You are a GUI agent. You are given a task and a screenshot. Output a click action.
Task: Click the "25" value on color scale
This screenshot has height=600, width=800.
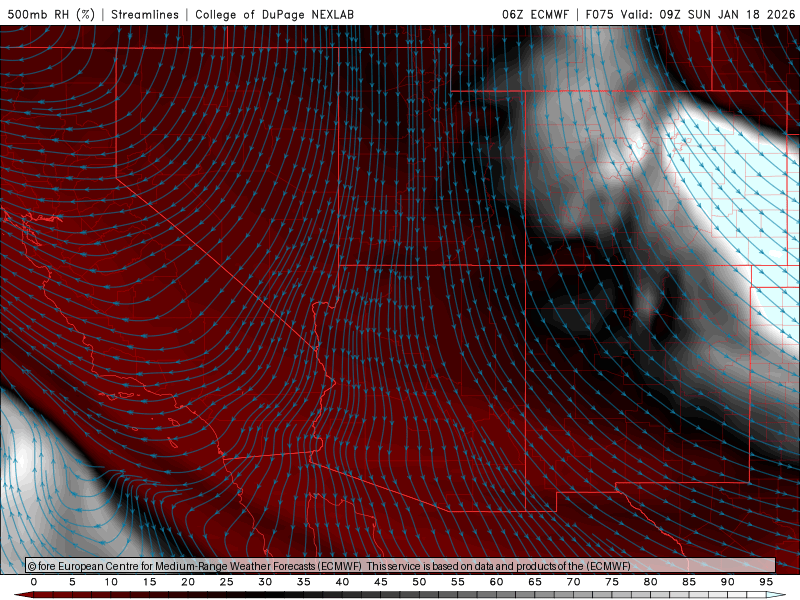(x=227, y=582)
